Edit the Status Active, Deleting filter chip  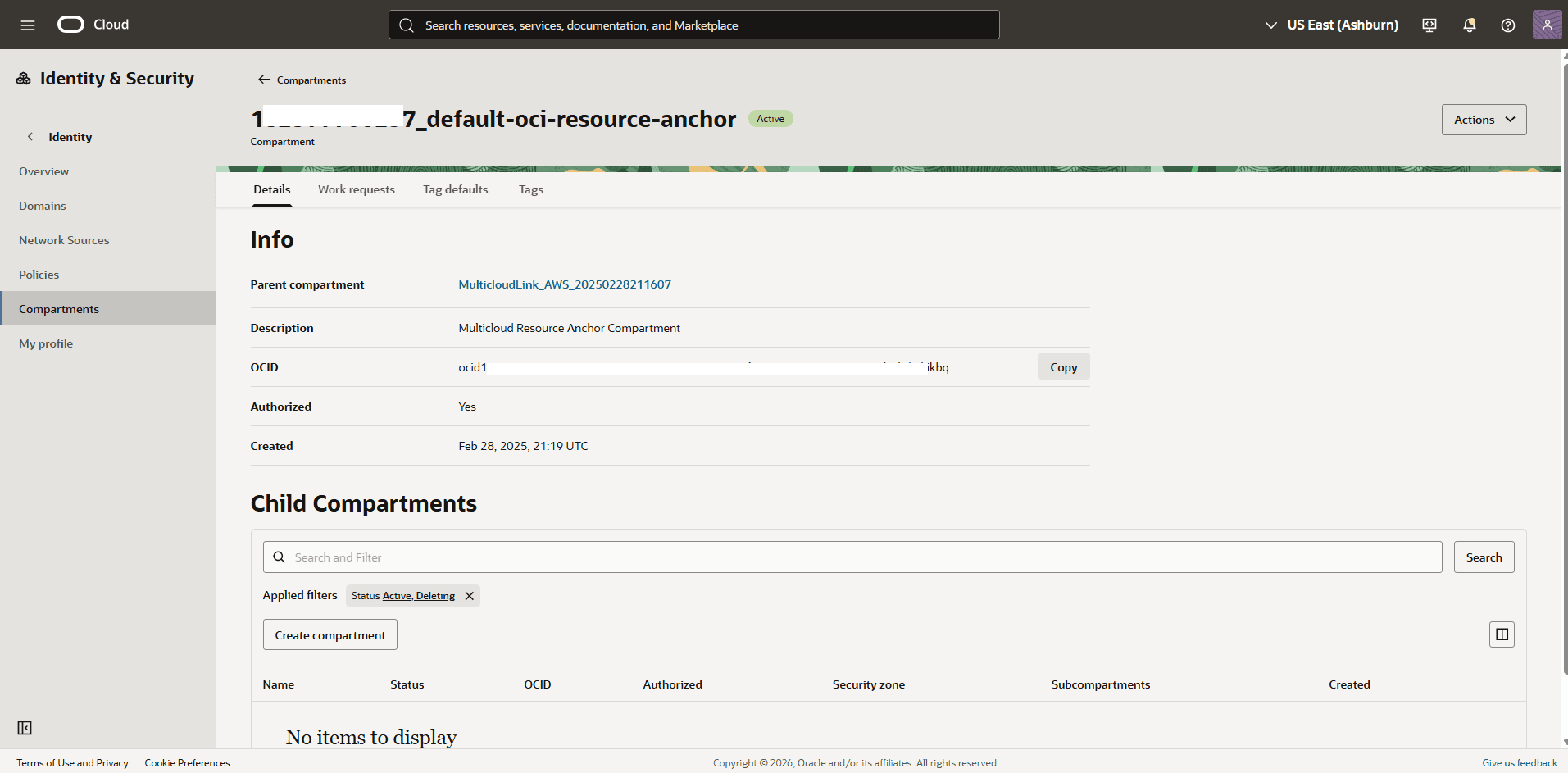418,596
